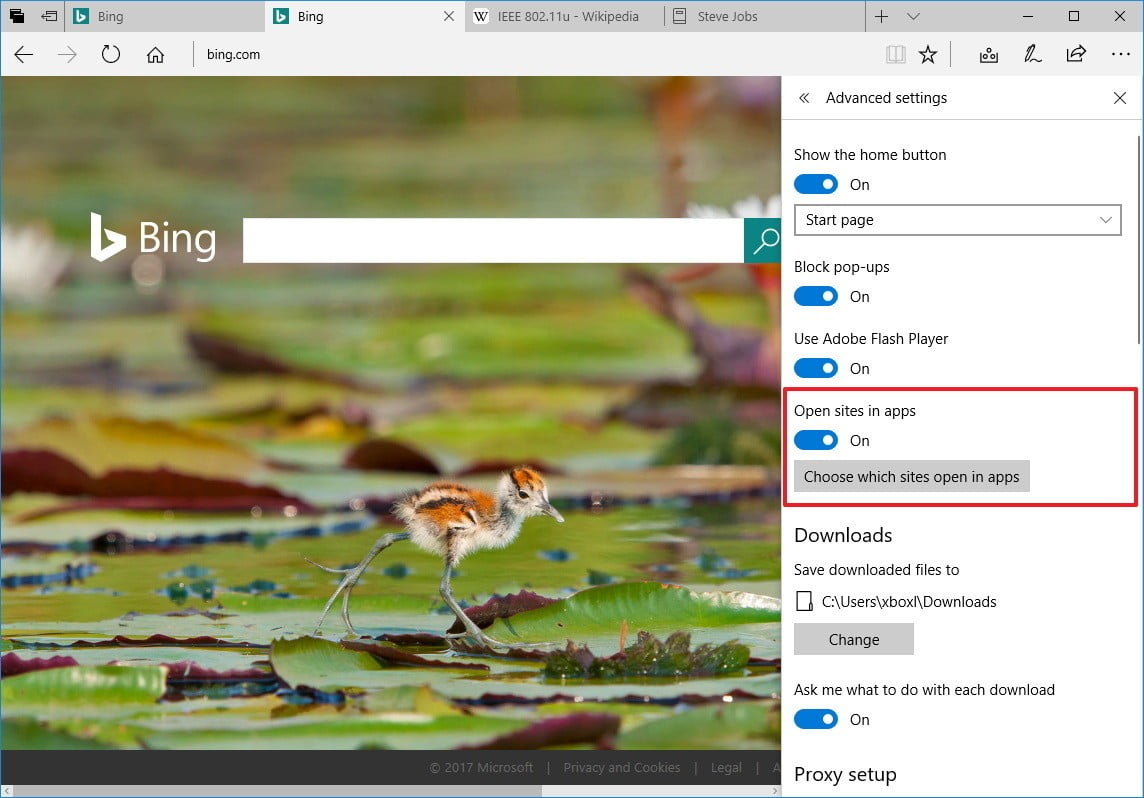Click Choose which sites open in apps

[911, 477]
